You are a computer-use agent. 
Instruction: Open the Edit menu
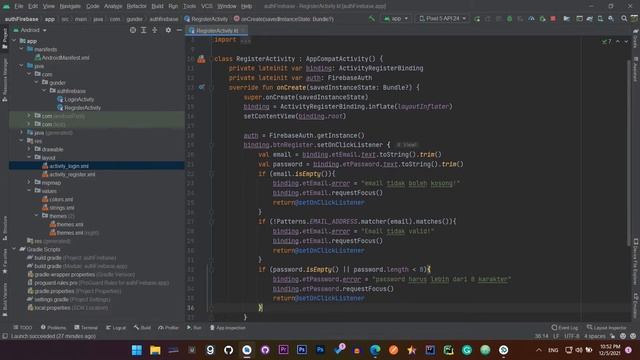[33, 6]
